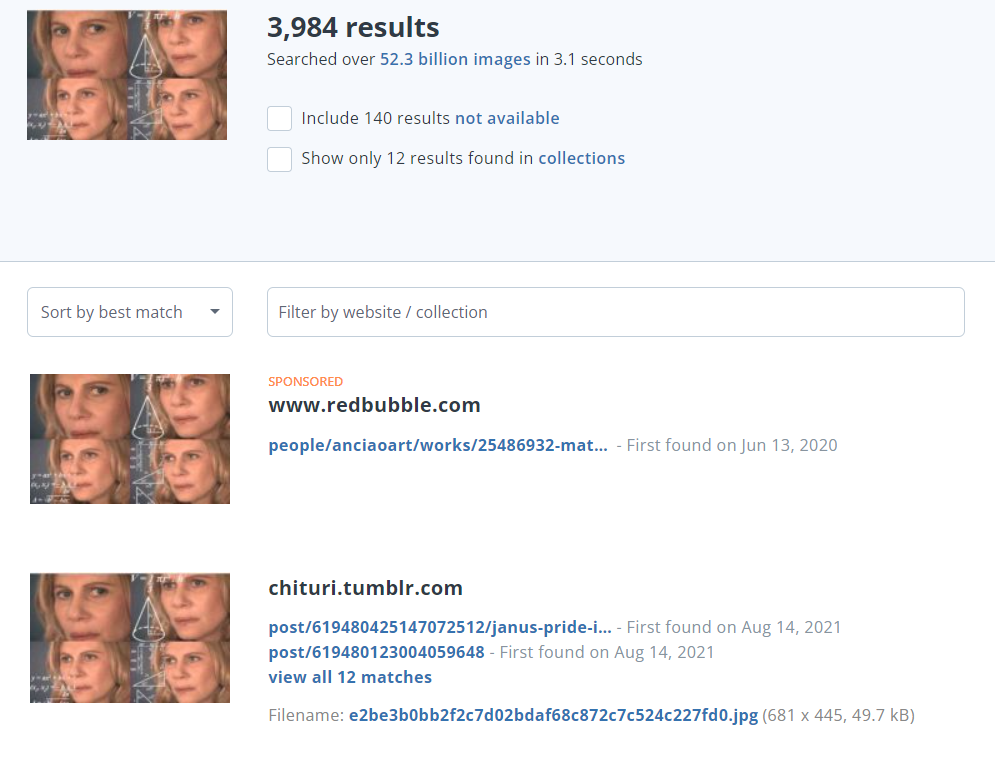The width and height of the screenshot is (995, 764).
Task: Open the people/anciaoart/works Redbubble link
Action: coord(438,445)
